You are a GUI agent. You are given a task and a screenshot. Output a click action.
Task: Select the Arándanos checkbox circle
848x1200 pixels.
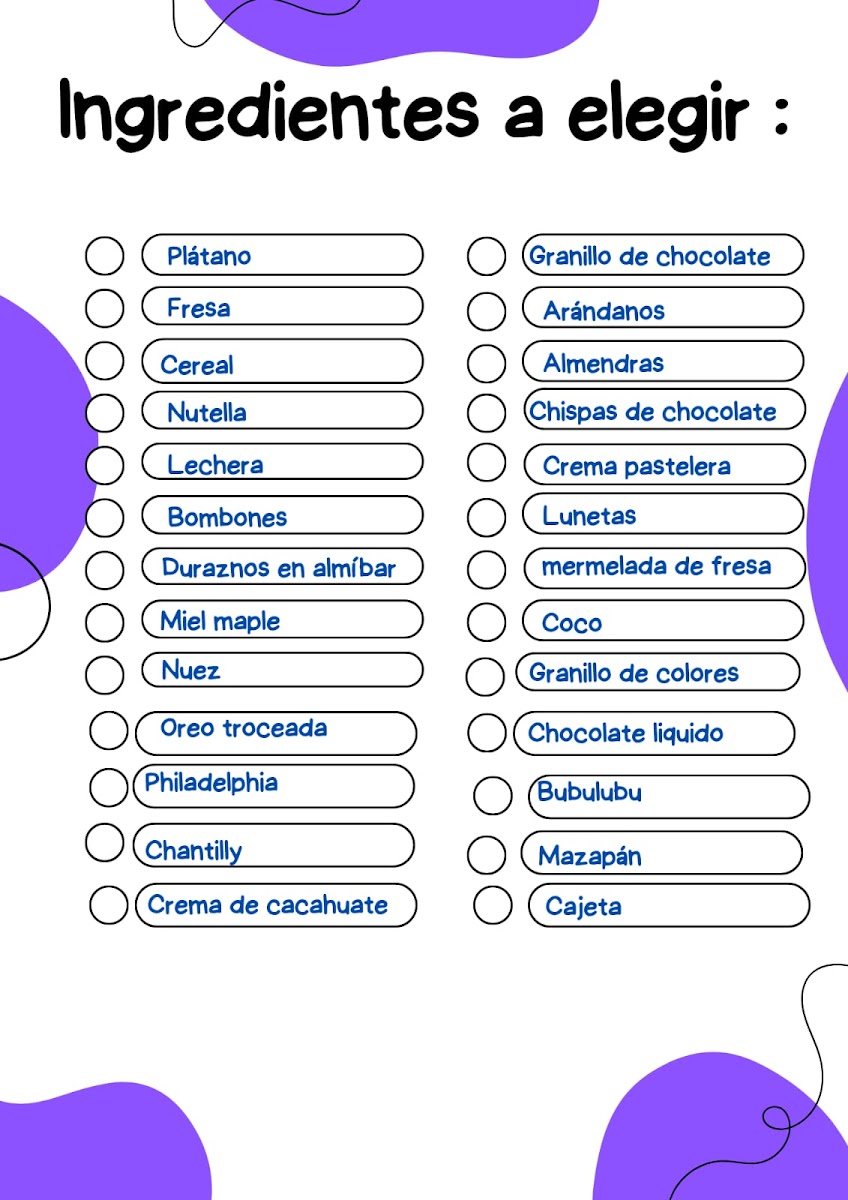pyautogui.click(x=487, y=311)
